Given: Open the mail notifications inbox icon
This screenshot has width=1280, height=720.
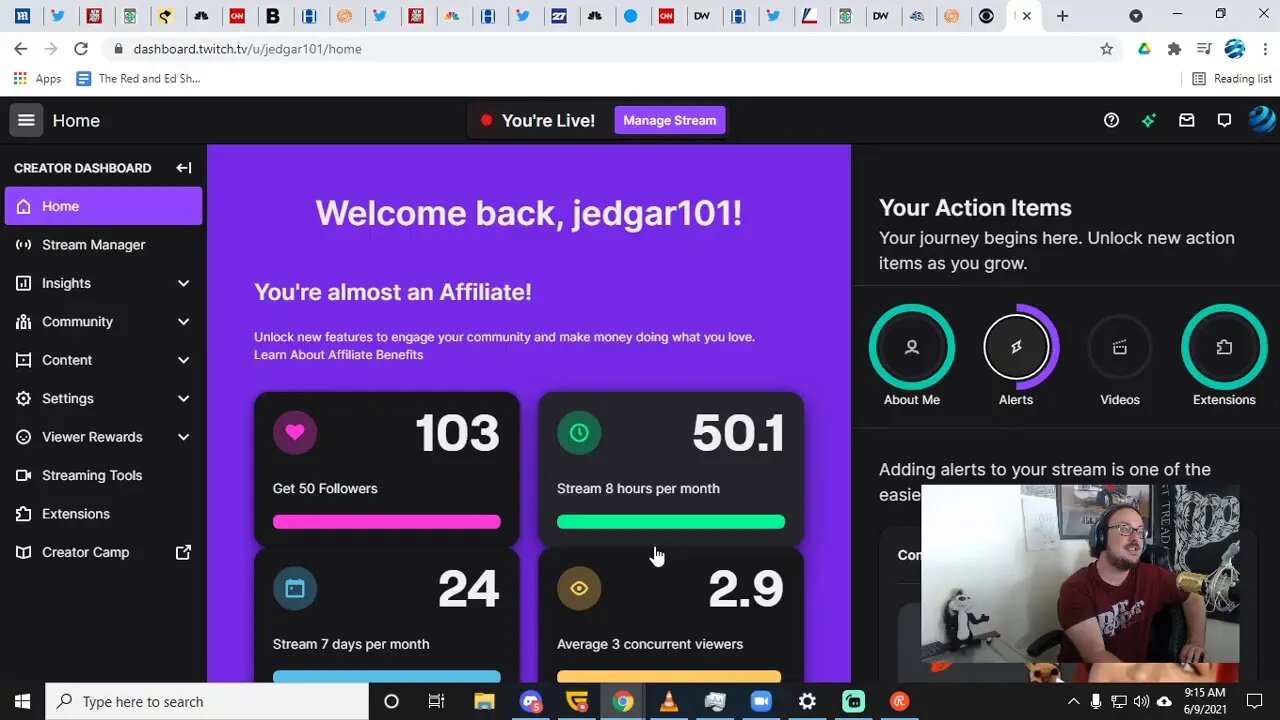Looking at the screenshot, I should click(x=1187, y=120).
